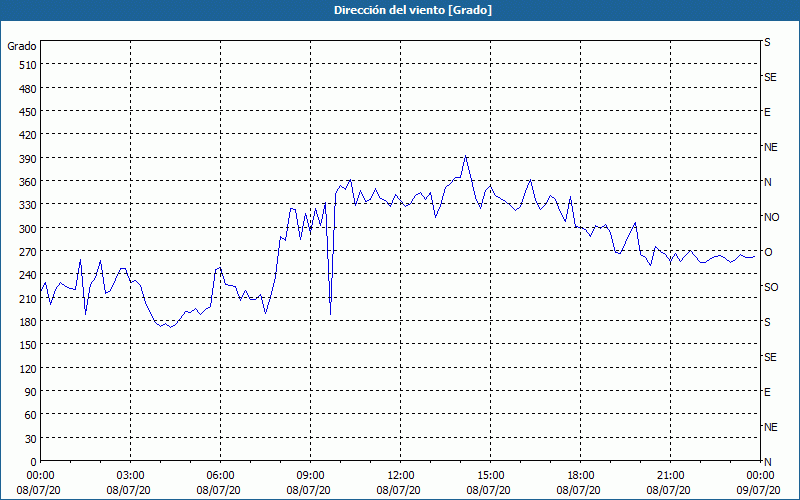This screenshot has height=500, width=800.
Task: Select the 09:00 time axis label
Action: pyautogui.click(x=310, y=476)
